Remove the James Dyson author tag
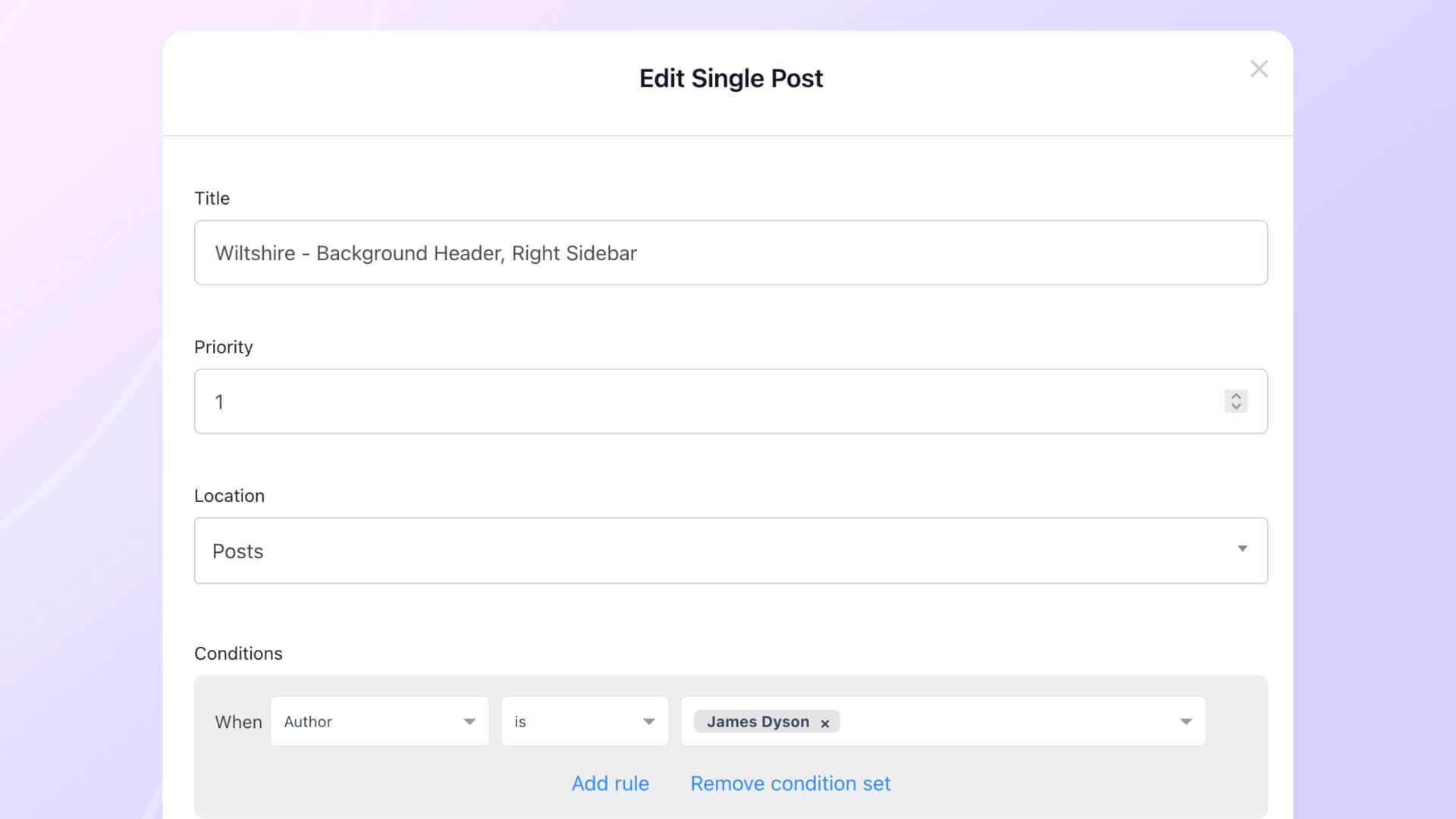Image resolution: width=1456 pixels, height=819 pixels. pyautogui.click(x=825, y=723)
